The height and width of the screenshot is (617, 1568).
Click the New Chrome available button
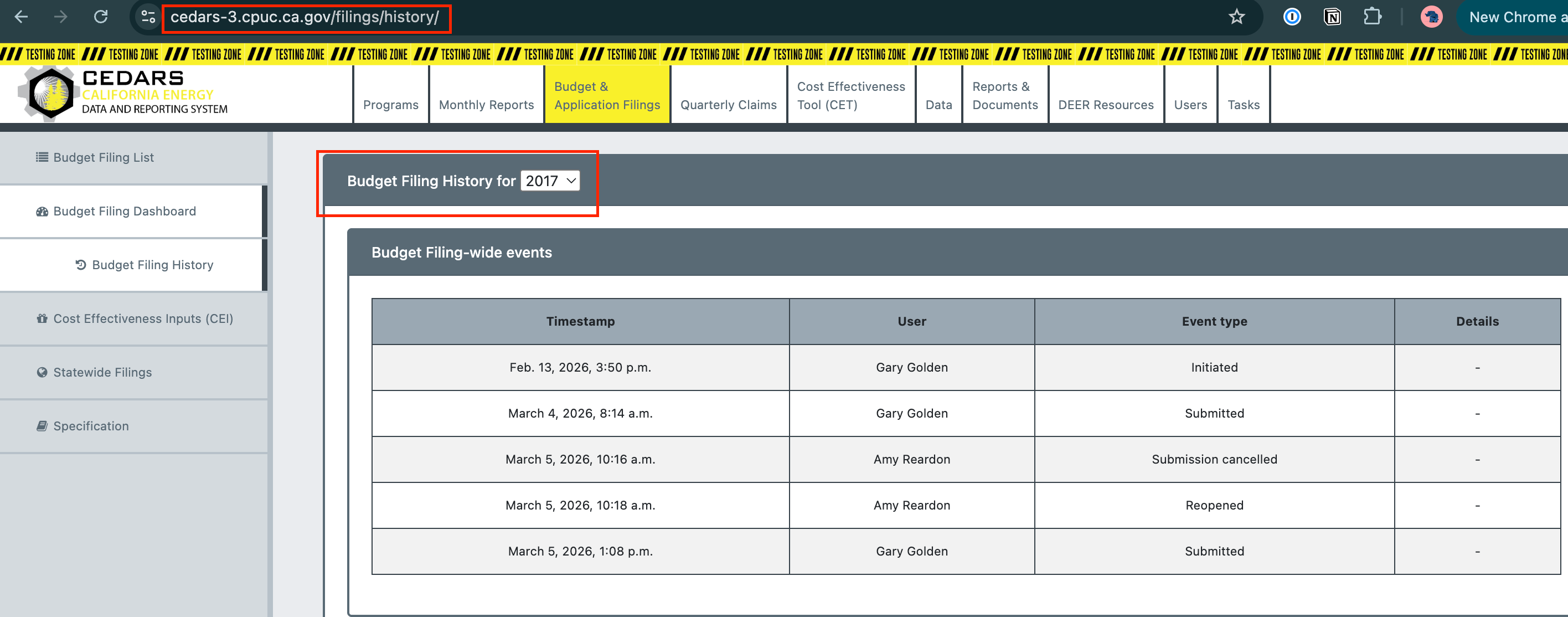1513,17
